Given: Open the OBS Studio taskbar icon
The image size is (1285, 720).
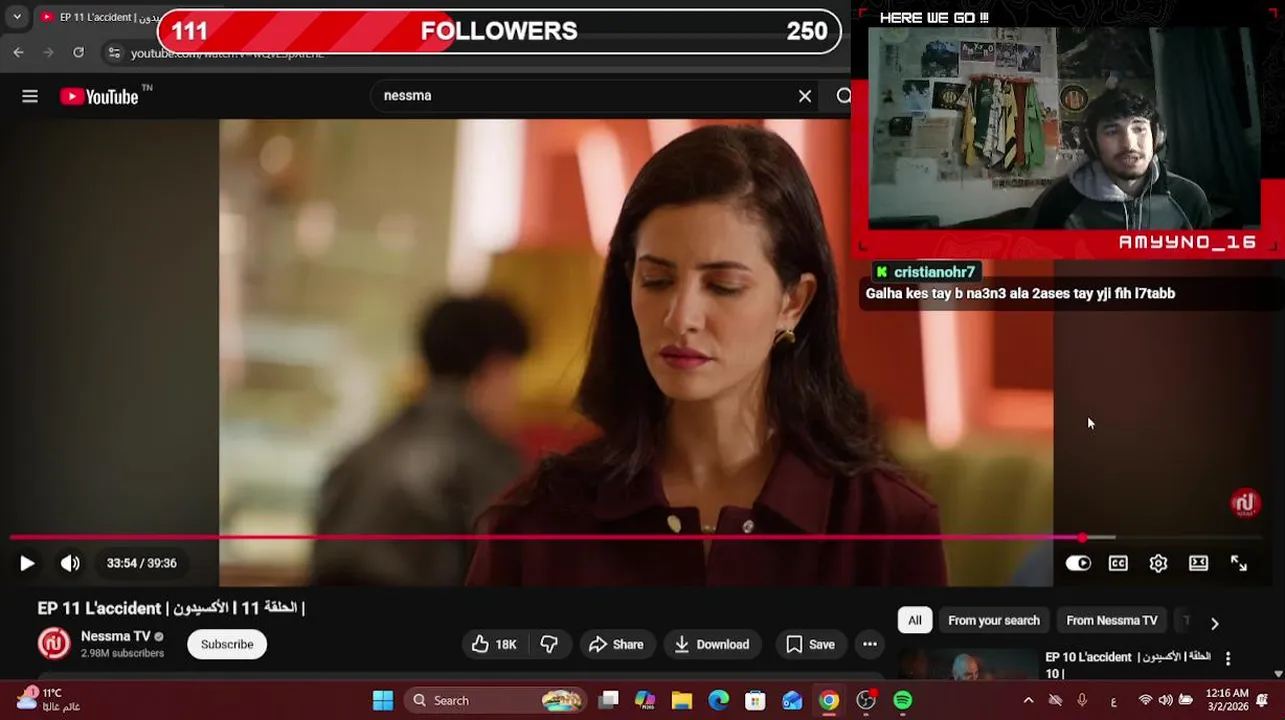Looking at the screenshot, I should click(x=866, y=700).
